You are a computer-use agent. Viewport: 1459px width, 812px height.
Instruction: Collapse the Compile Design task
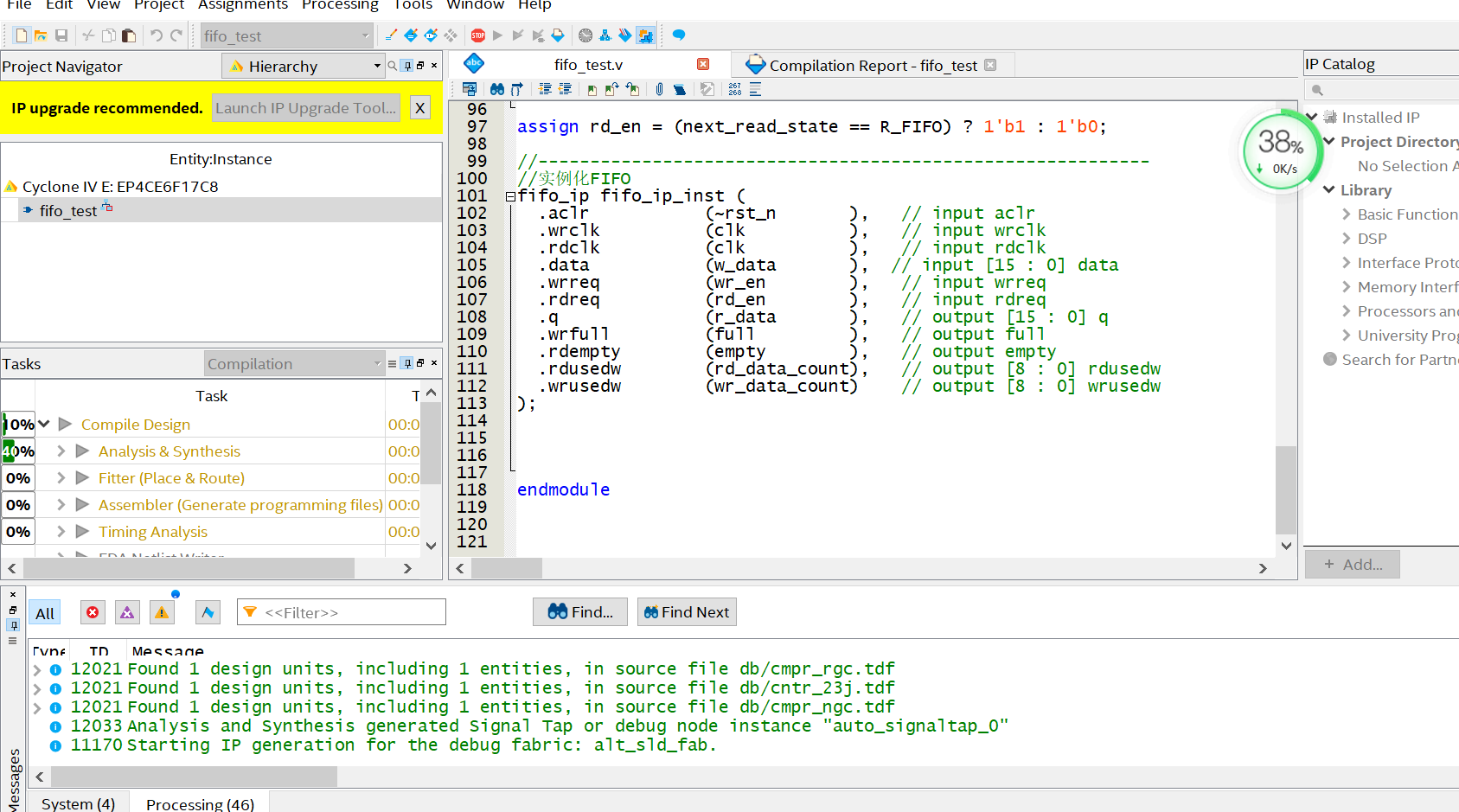[x=44, y=424]
